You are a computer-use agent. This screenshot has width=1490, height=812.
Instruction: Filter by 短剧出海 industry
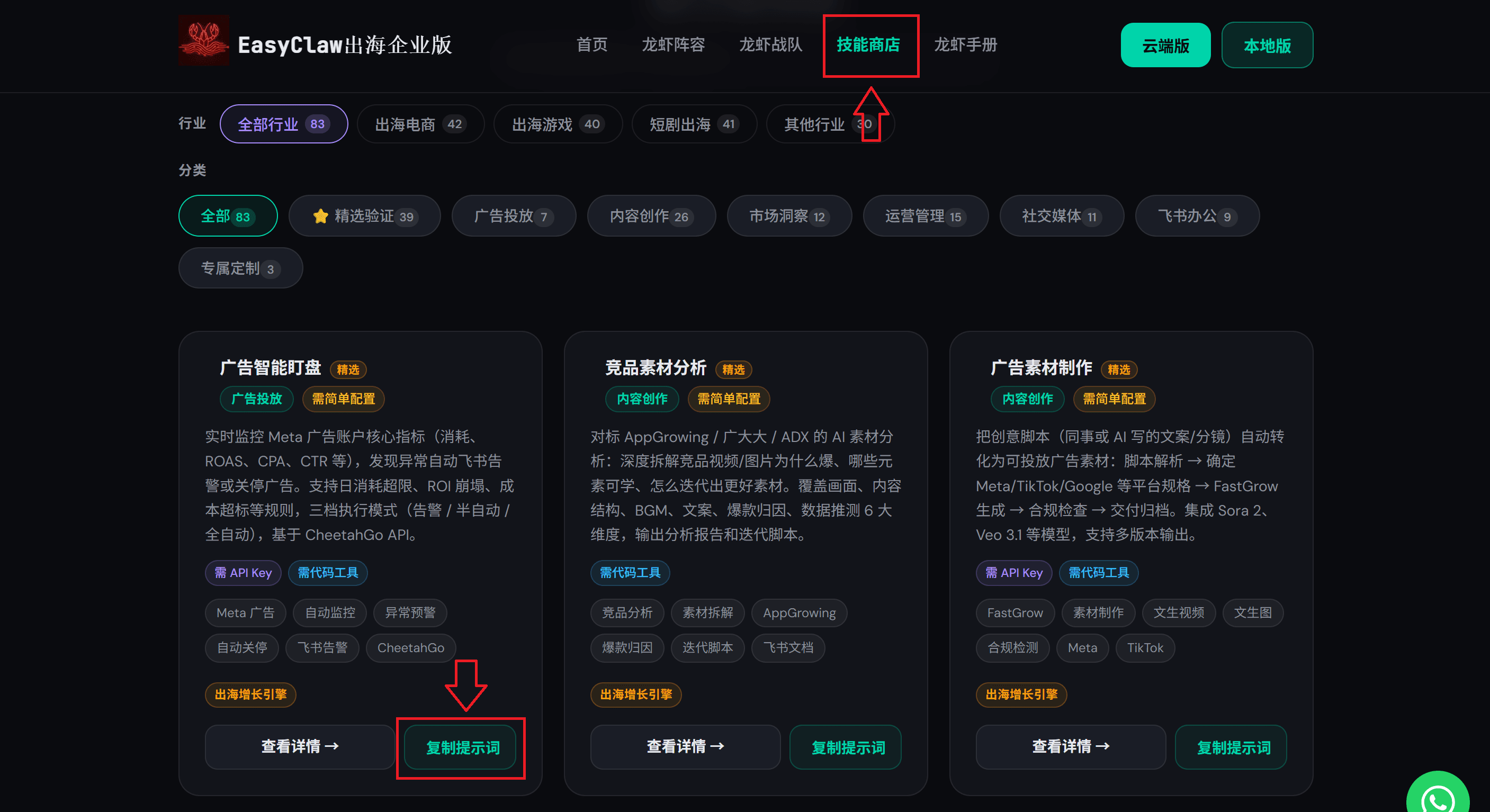point(694,124)
